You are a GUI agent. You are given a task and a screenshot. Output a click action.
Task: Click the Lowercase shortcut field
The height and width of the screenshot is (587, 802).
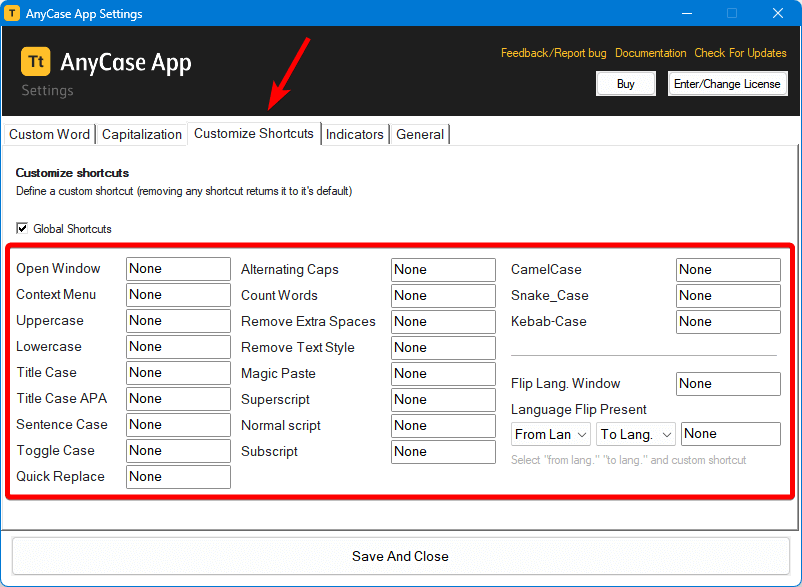(x=178, y=347)
